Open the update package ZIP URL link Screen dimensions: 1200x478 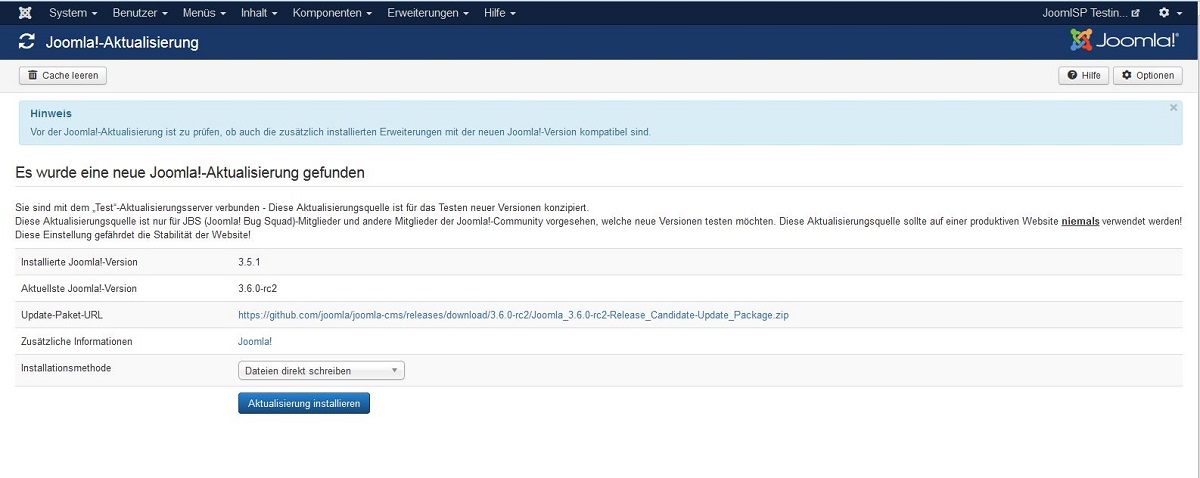(x=513, y=315)
